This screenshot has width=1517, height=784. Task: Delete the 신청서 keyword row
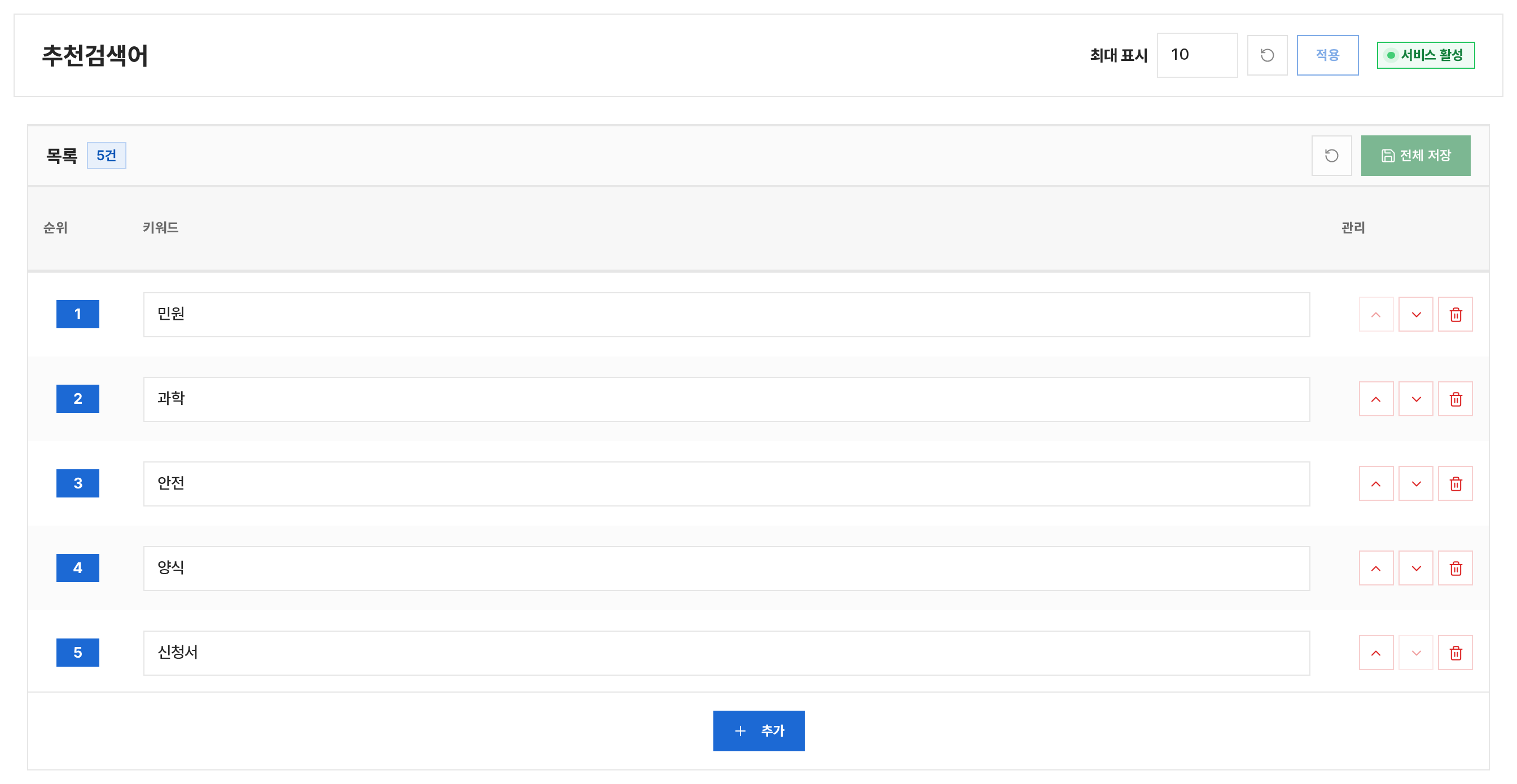[x=1455, y=653]
